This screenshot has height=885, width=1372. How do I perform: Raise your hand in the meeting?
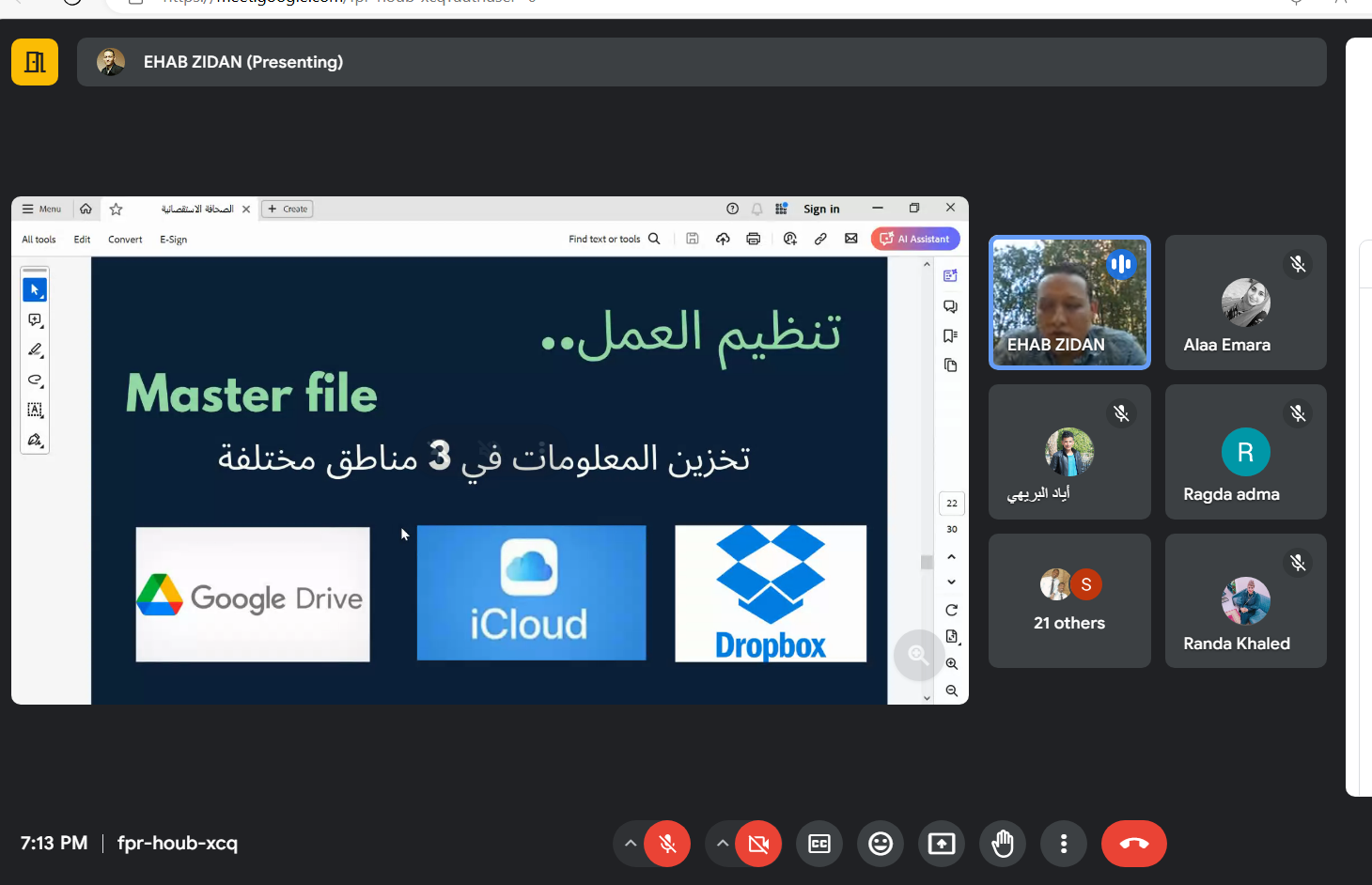(x=1003, y=844)
